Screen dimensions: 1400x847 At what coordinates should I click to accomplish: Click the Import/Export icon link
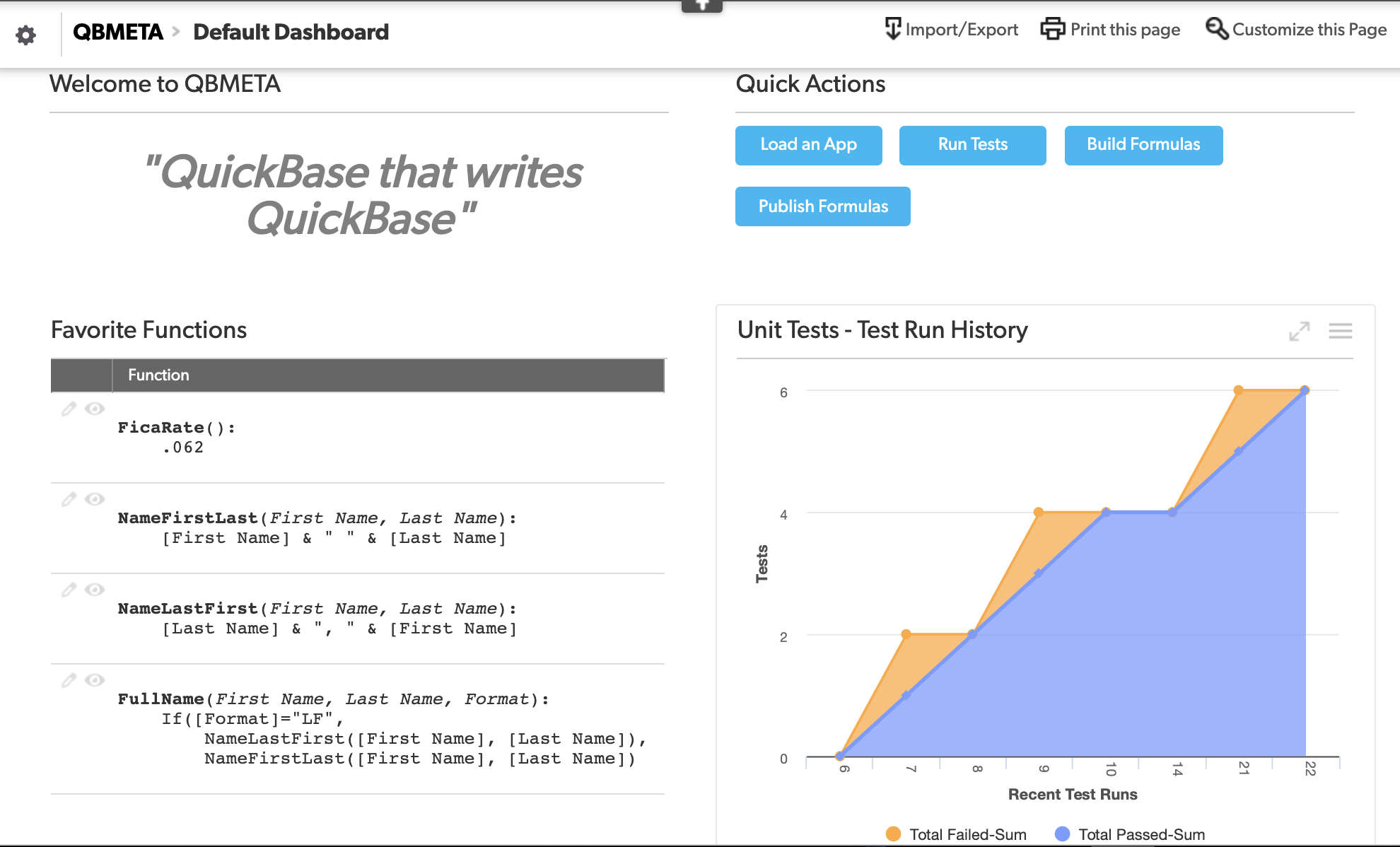[x=893, y=29]
